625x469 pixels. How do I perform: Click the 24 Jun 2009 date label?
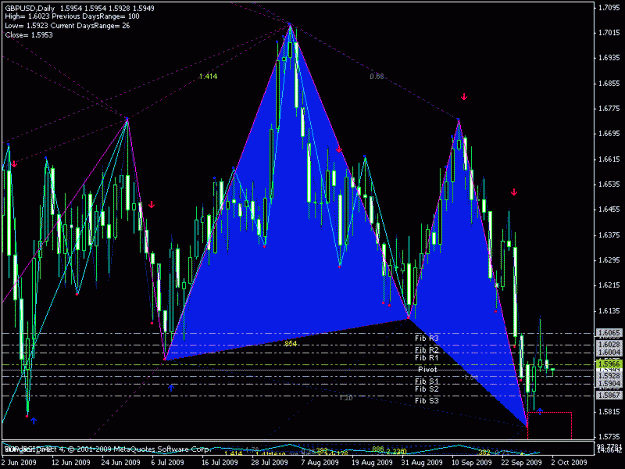pos(120,462)
